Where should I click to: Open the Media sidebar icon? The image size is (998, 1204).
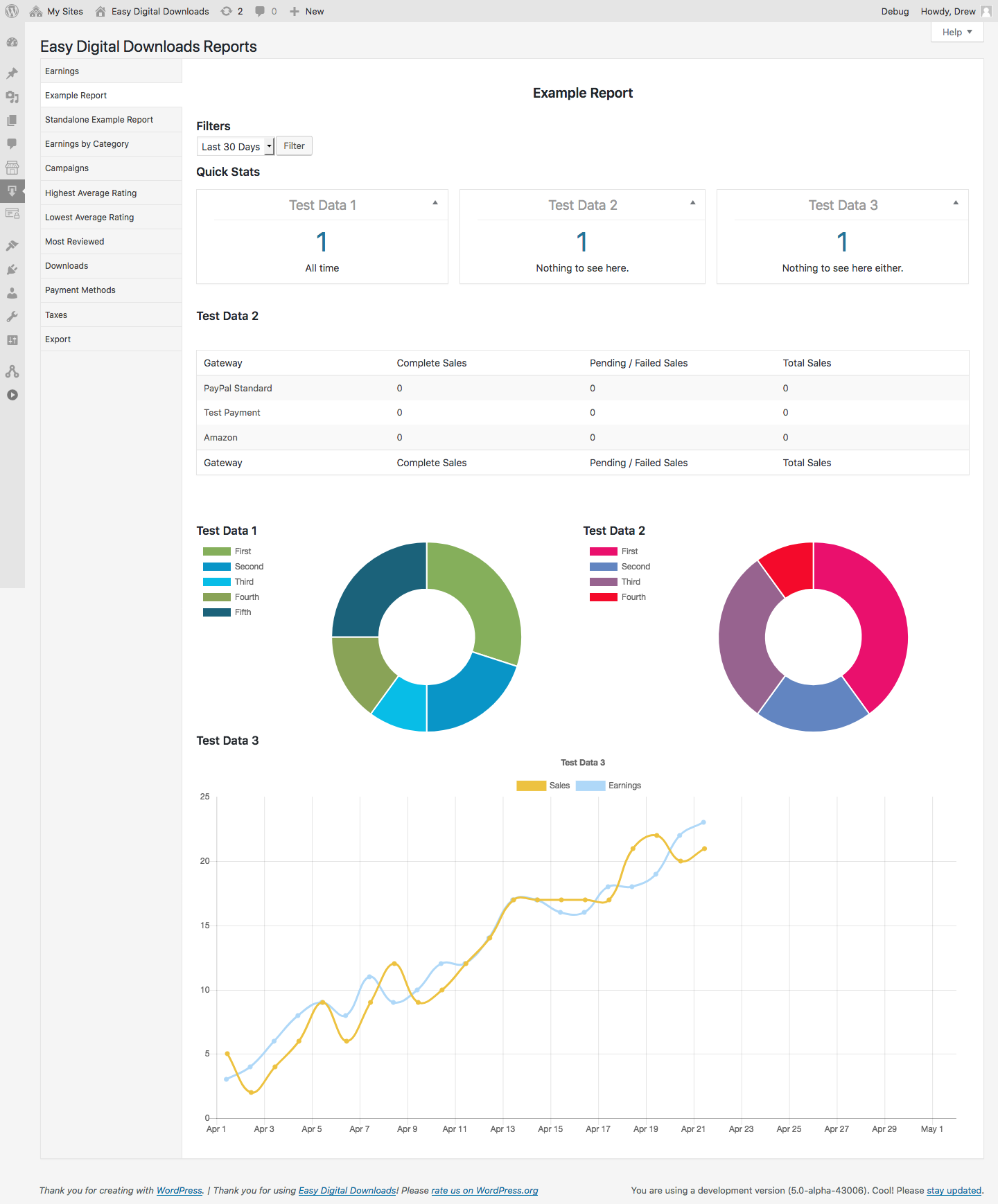click(12, 97)
